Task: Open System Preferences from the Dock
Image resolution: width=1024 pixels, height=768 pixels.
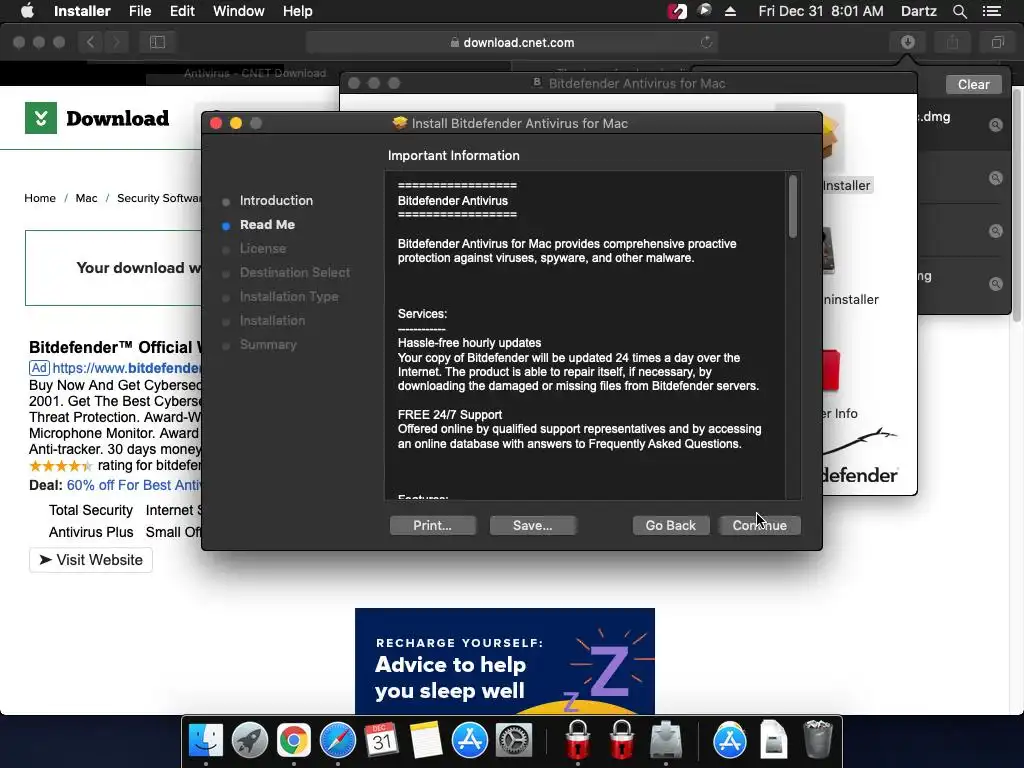Action: pos(514,741)
